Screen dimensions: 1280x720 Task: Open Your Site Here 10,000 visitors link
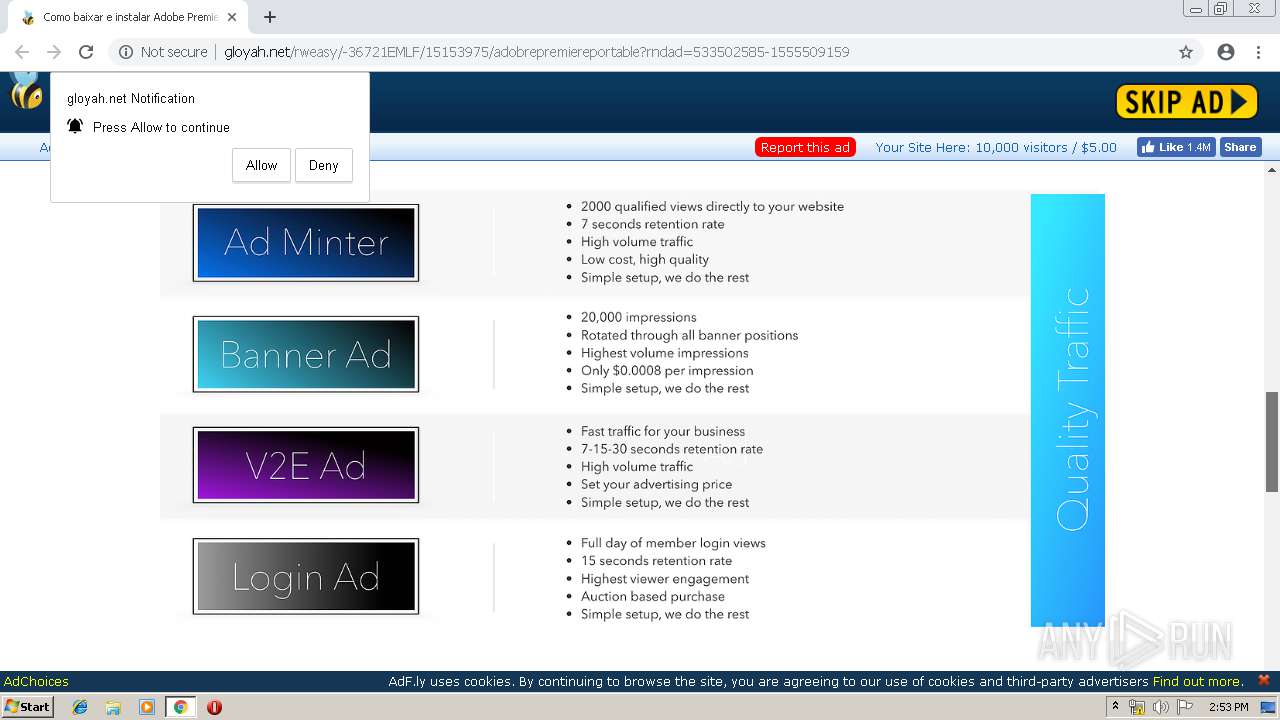[x=996, y=147]
